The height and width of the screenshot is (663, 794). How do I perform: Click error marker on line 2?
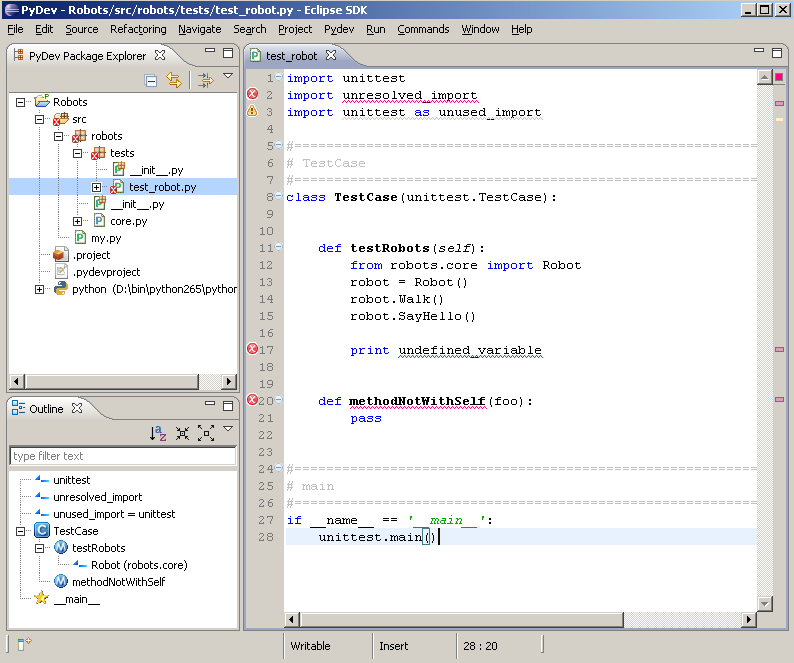[x=252, y=94]
